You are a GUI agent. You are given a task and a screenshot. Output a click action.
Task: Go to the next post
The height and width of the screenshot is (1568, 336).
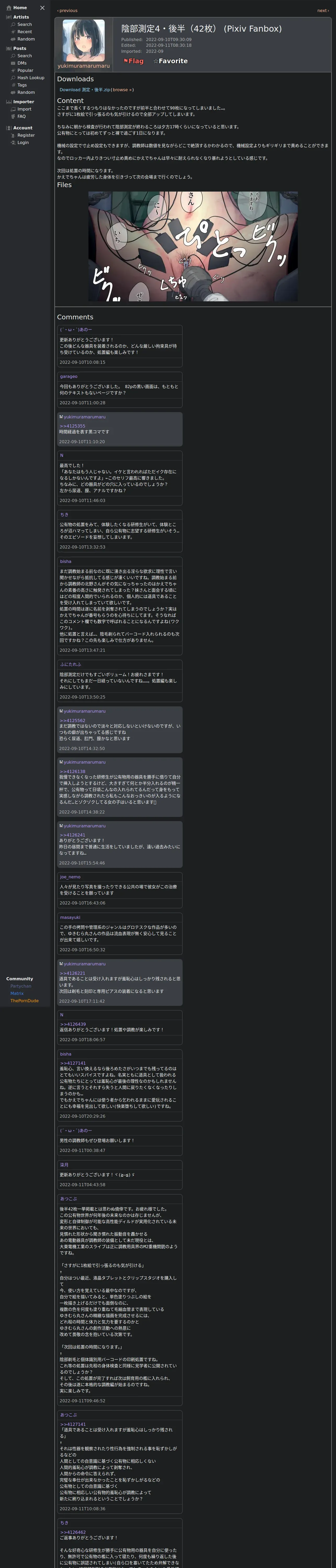(323, 10)
